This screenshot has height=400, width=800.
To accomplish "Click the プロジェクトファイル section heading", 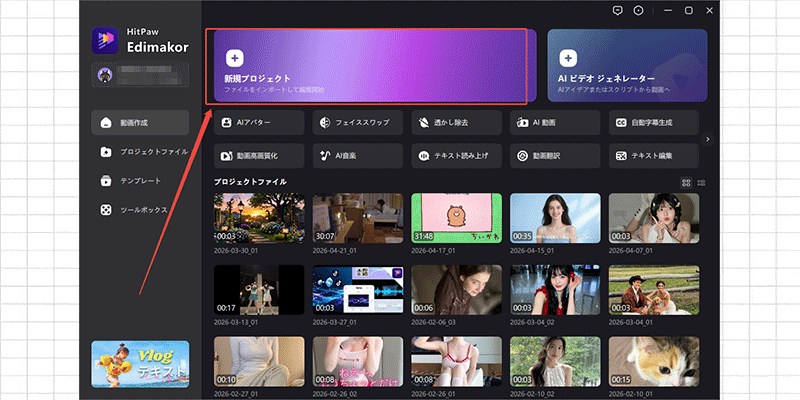I will tap(250, 182).
